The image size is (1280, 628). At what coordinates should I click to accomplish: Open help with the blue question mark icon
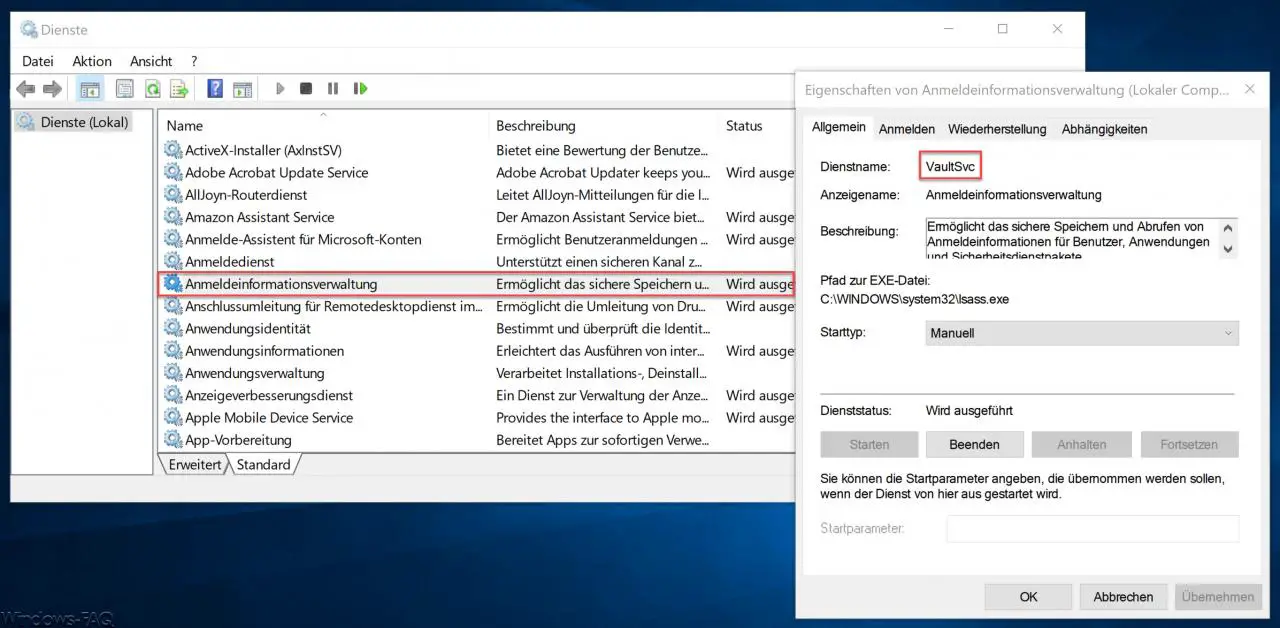point(215,89)
